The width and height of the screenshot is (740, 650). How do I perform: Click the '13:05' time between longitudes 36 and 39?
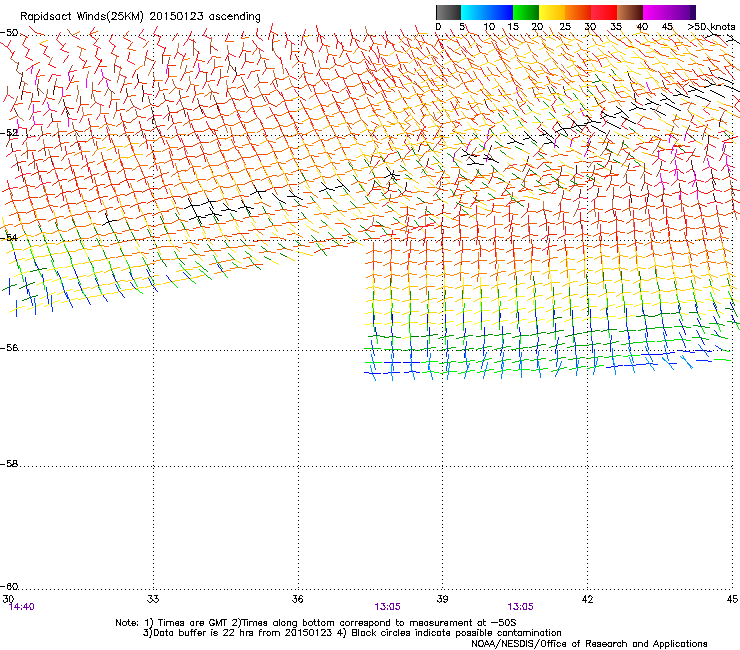pyautogui.click(x=387, y=607)
